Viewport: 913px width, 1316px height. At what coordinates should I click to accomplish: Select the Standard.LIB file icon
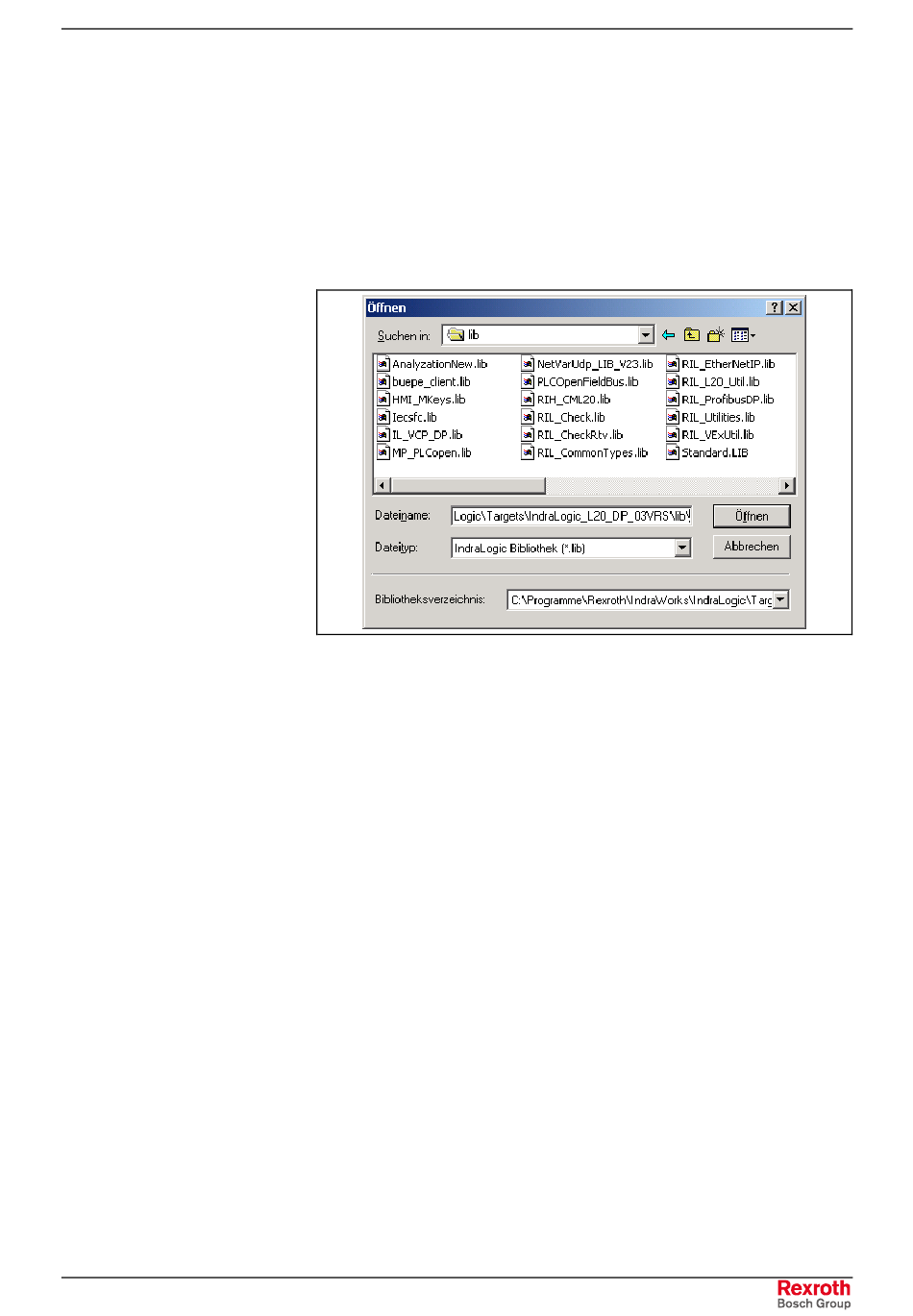(x=673, y=452)
